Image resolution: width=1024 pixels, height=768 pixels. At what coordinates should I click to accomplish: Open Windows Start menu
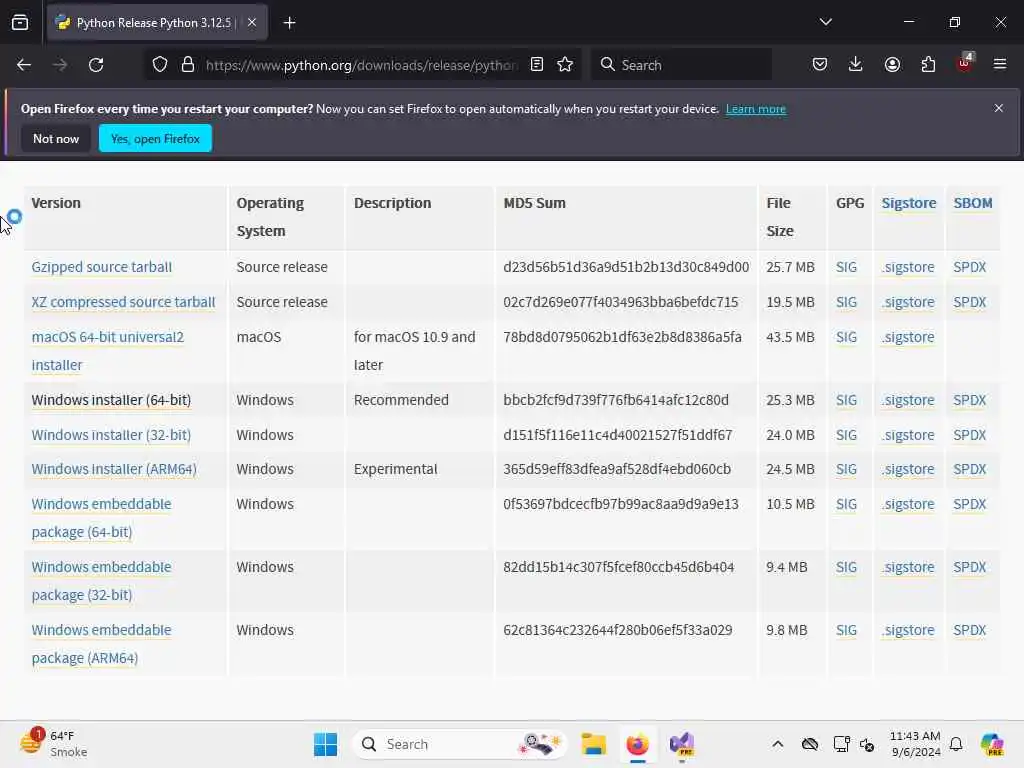(325, 744)
